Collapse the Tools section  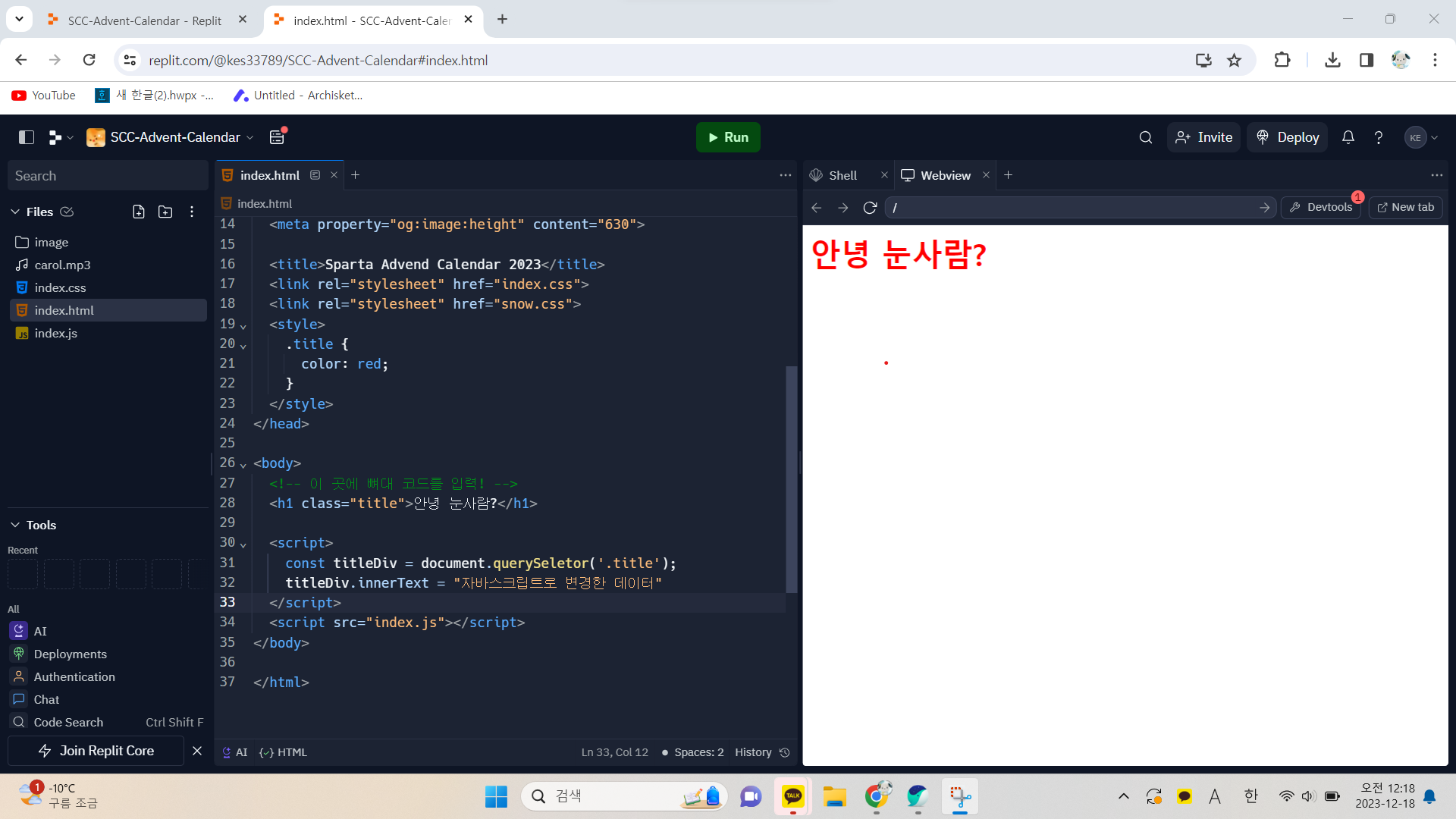pos(15,525)
